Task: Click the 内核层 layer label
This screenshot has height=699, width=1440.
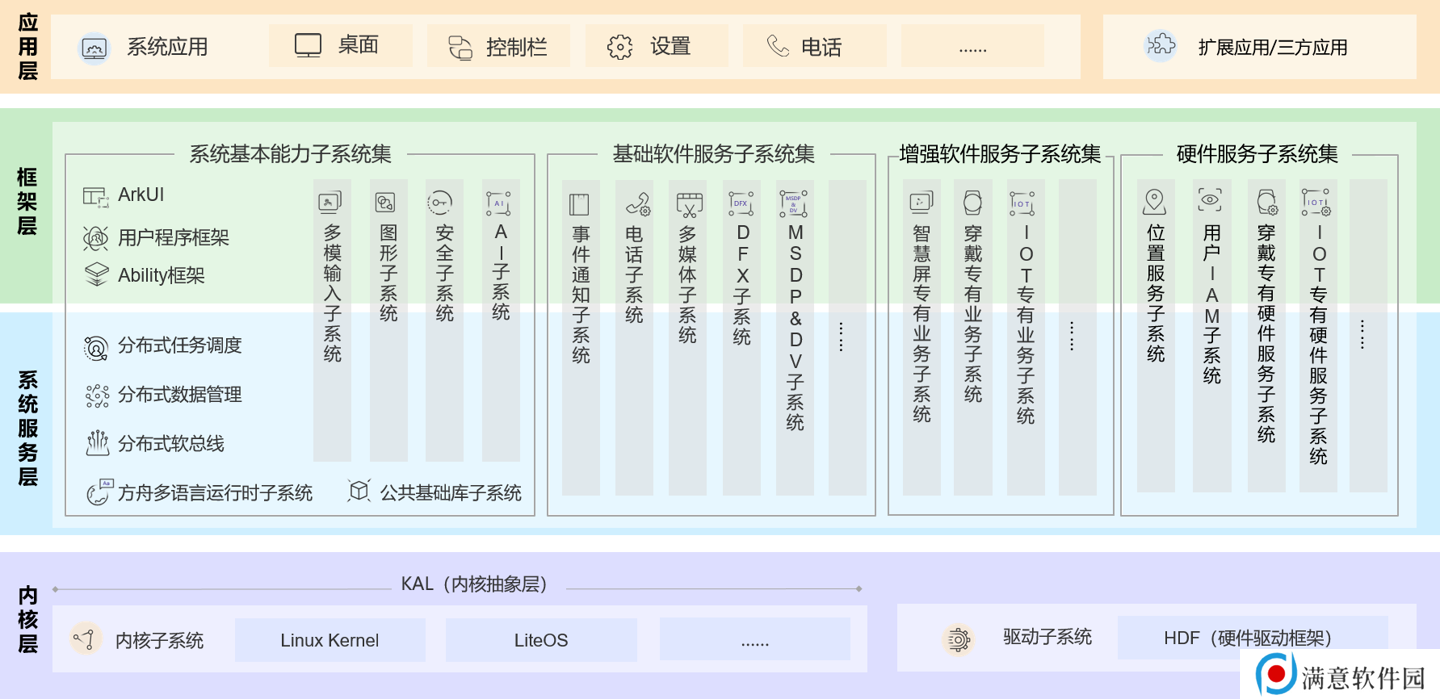Action: [27, 619]
